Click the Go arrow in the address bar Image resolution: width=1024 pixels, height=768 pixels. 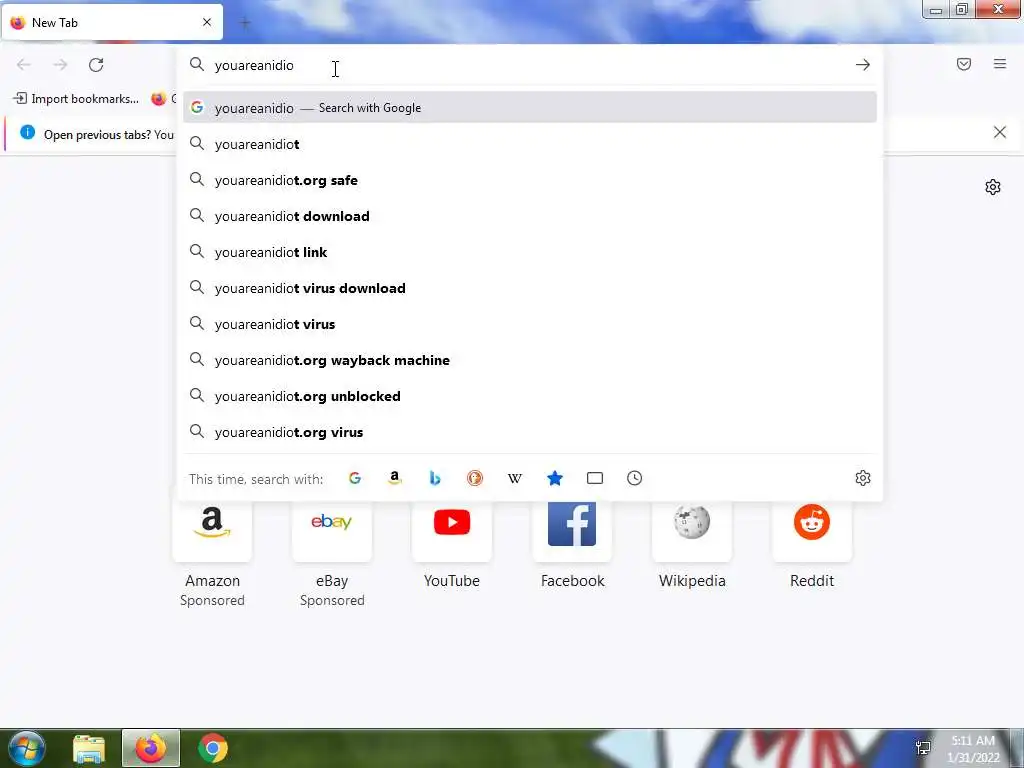(x=863, y=65)
